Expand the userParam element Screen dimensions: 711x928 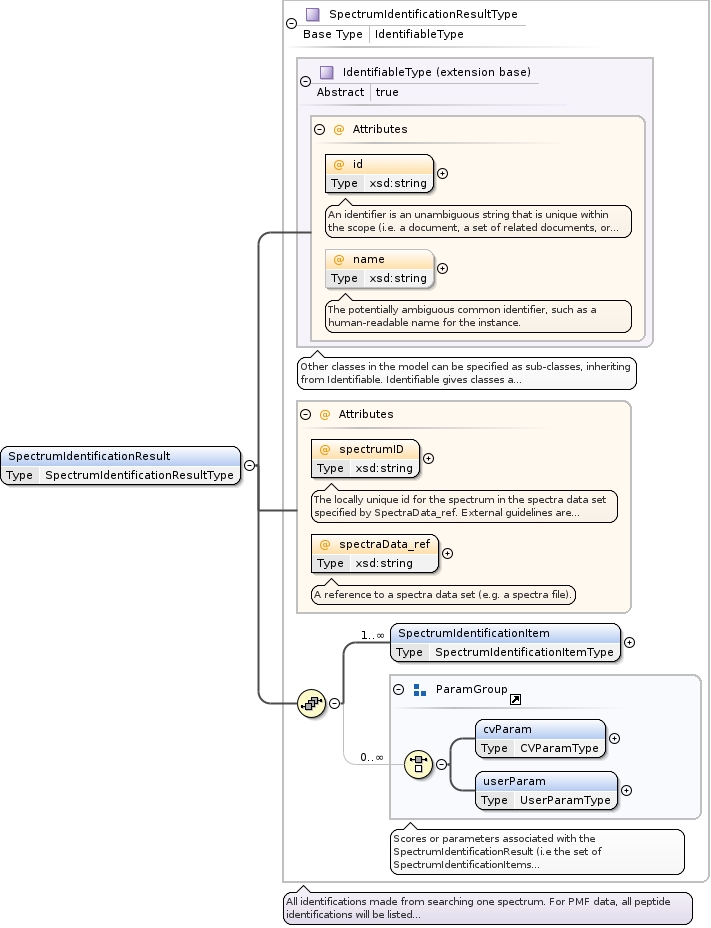(x=626, y=791)
